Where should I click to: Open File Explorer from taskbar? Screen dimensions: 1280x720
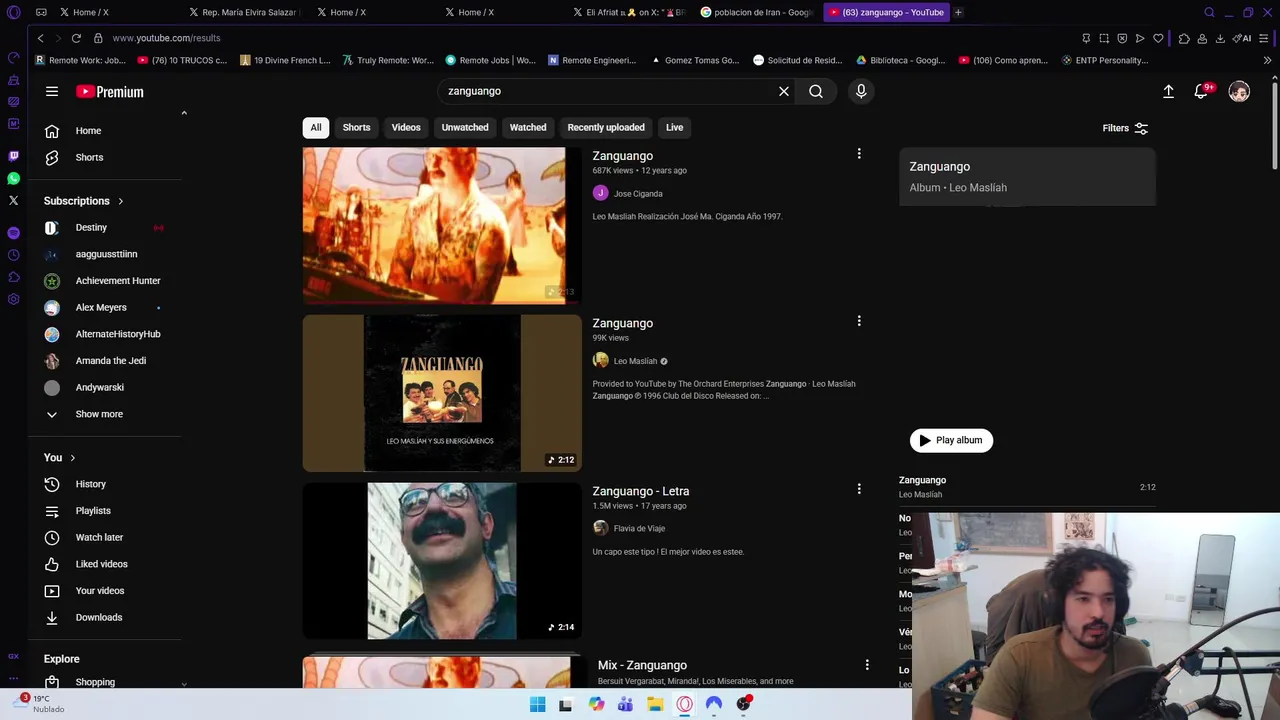tap(655, 704)
